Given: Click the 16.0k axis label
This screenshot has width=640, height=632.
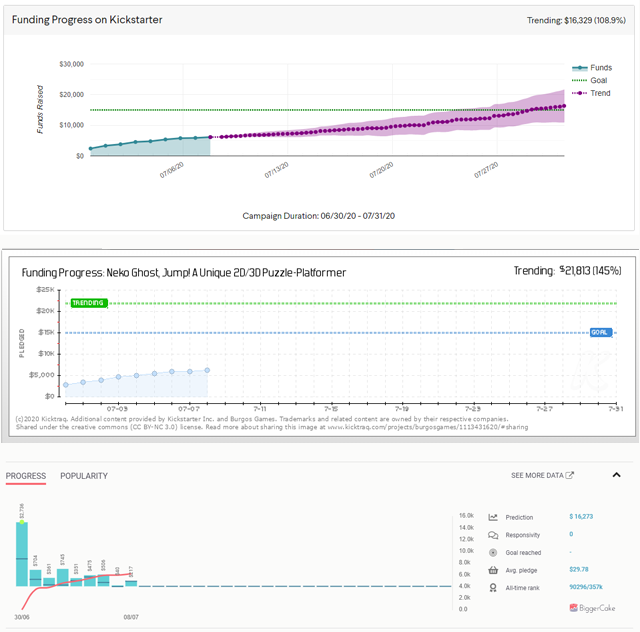Looking at the screenshot, I should (x=466, y=516).
